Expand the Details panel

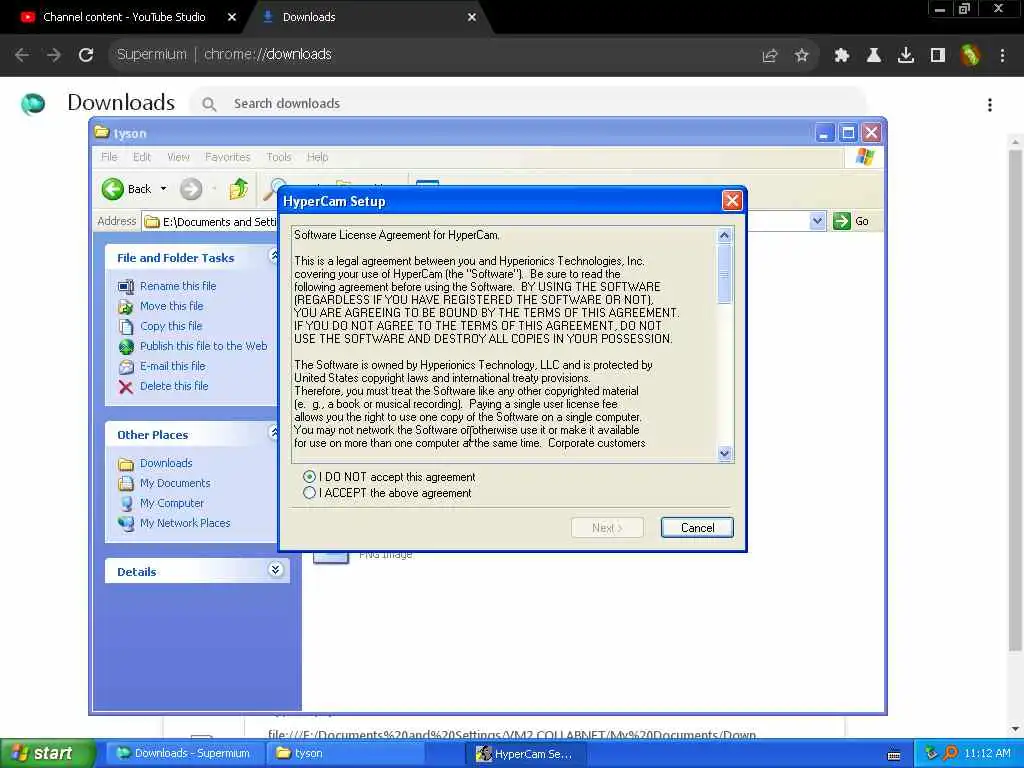(276, 570)
